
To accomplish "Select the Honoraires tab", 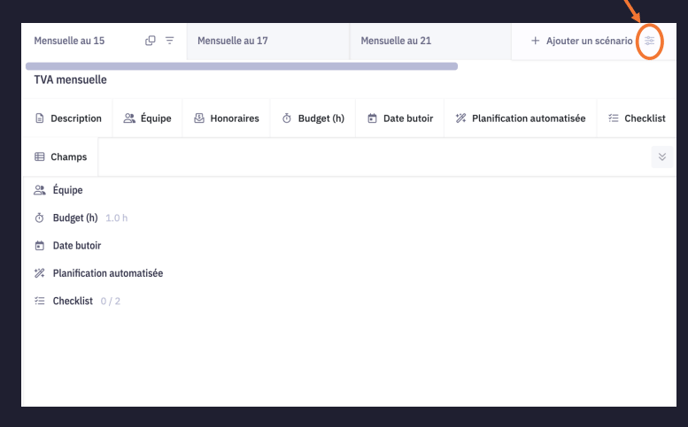I will coord(226,118).
